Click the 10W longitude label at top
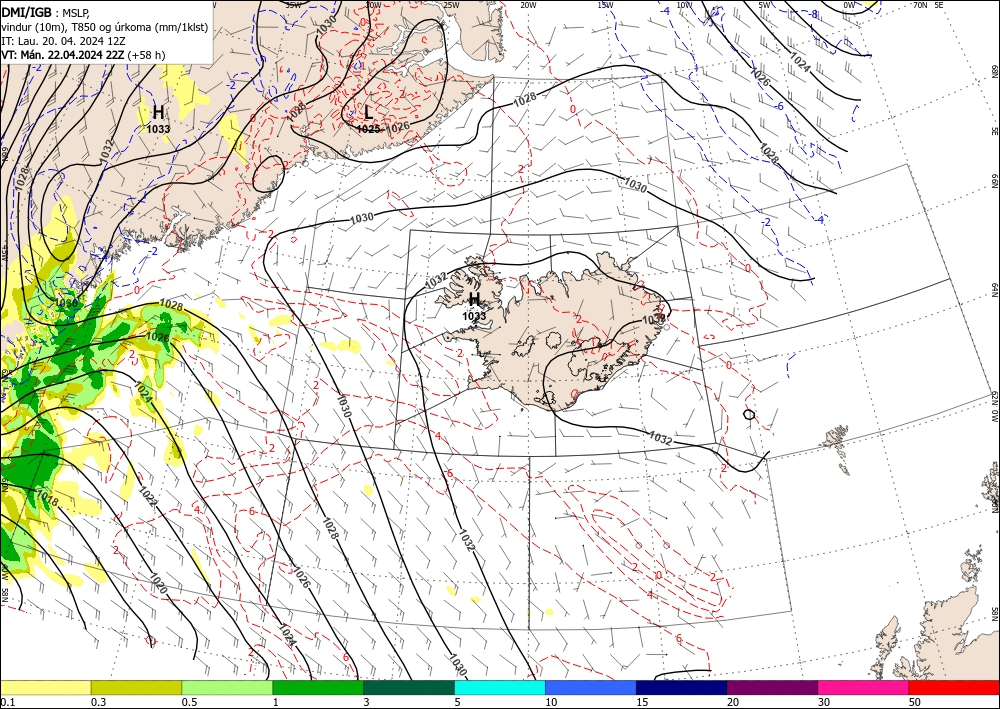The height and width of the screenshot is (709, 1000). 684,5
